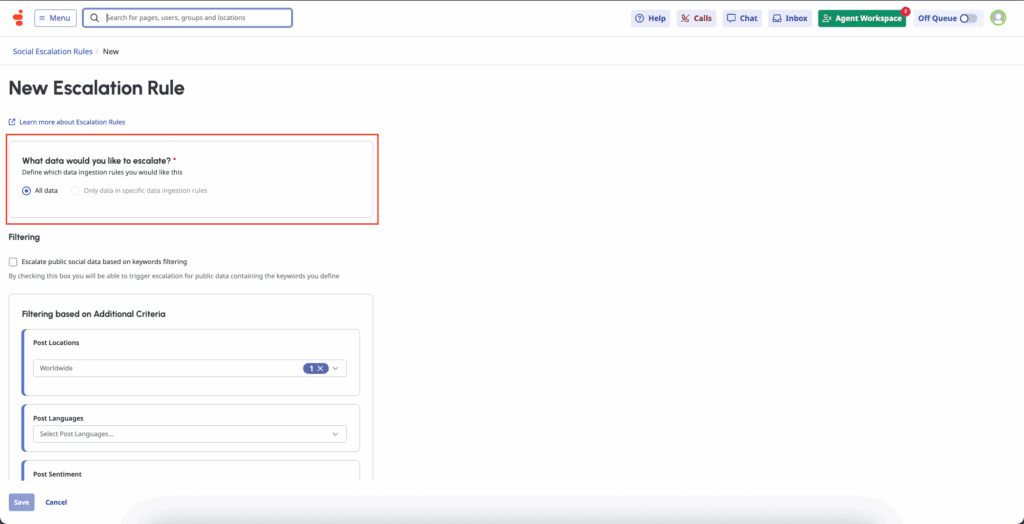Viewport: 1024px width, 524px height.
Task: Remove the Worldwide location selection badge
Action: tap(320, 368)
